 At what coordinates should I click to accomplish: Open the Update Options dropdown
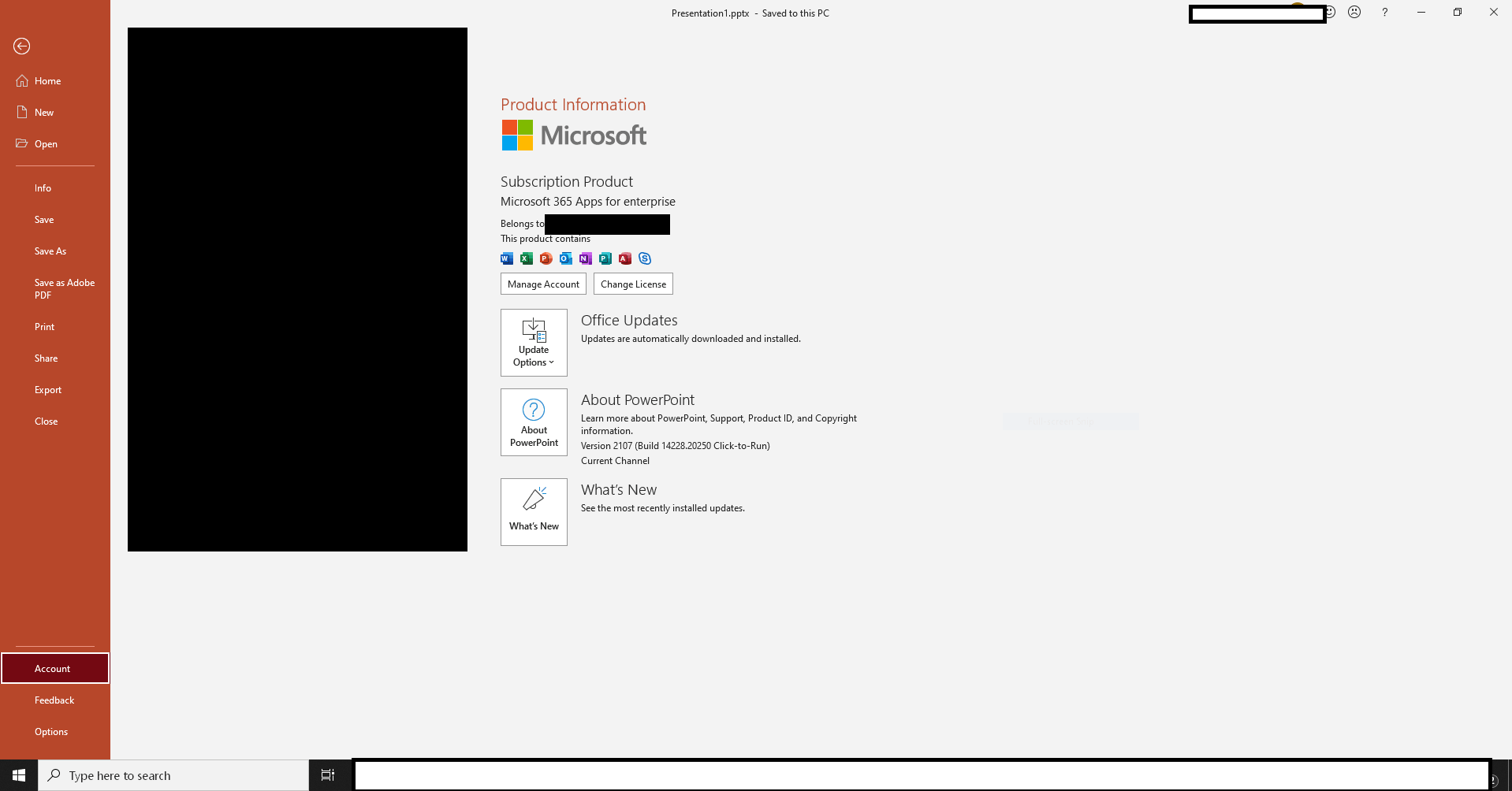(x=534, y=343)
